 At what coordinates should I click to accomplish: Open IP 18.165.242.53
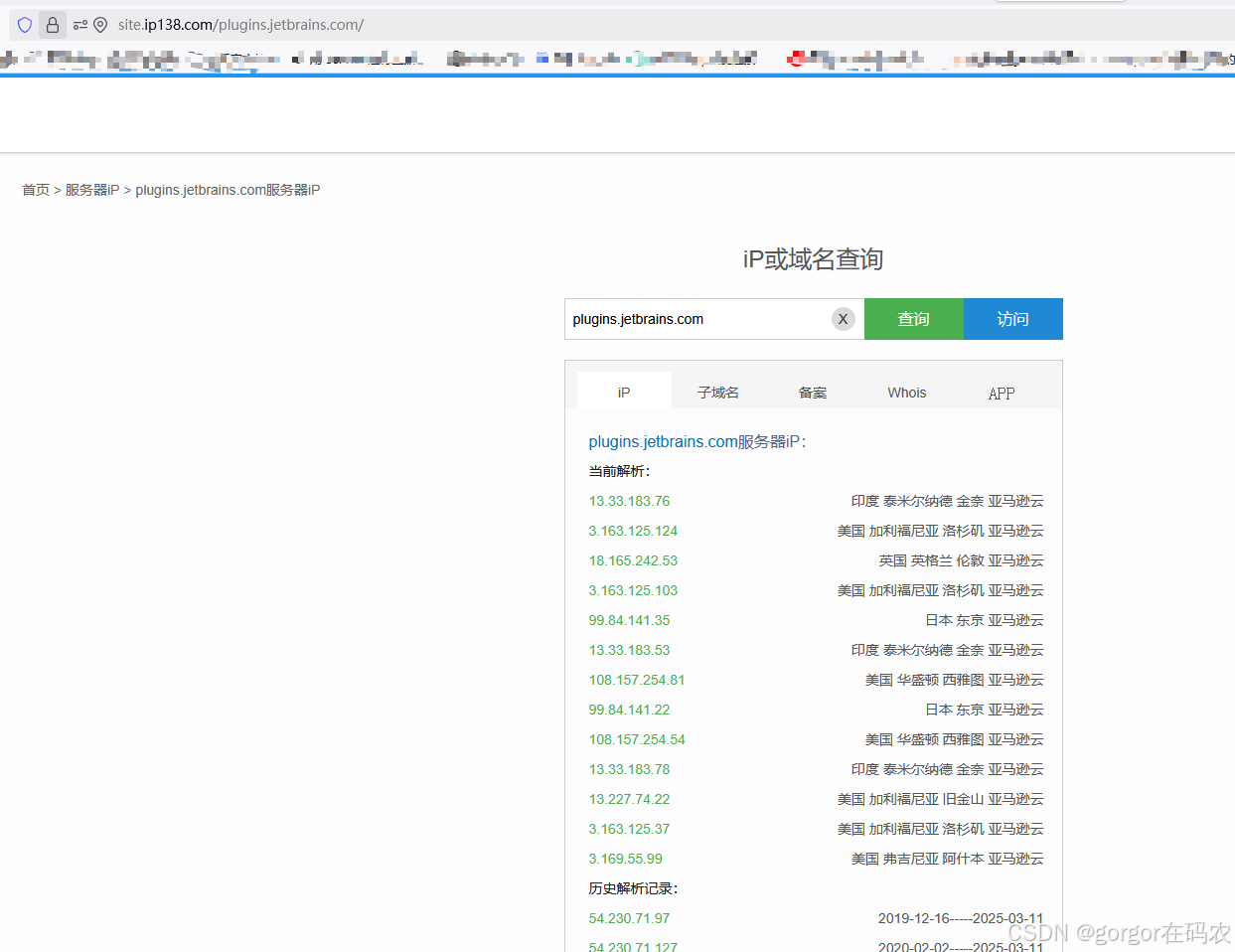[x=633, y=560]
